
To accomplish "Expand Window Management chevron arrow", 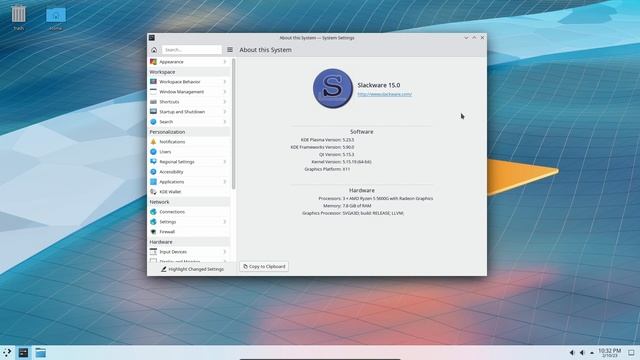I will point(224,91).
